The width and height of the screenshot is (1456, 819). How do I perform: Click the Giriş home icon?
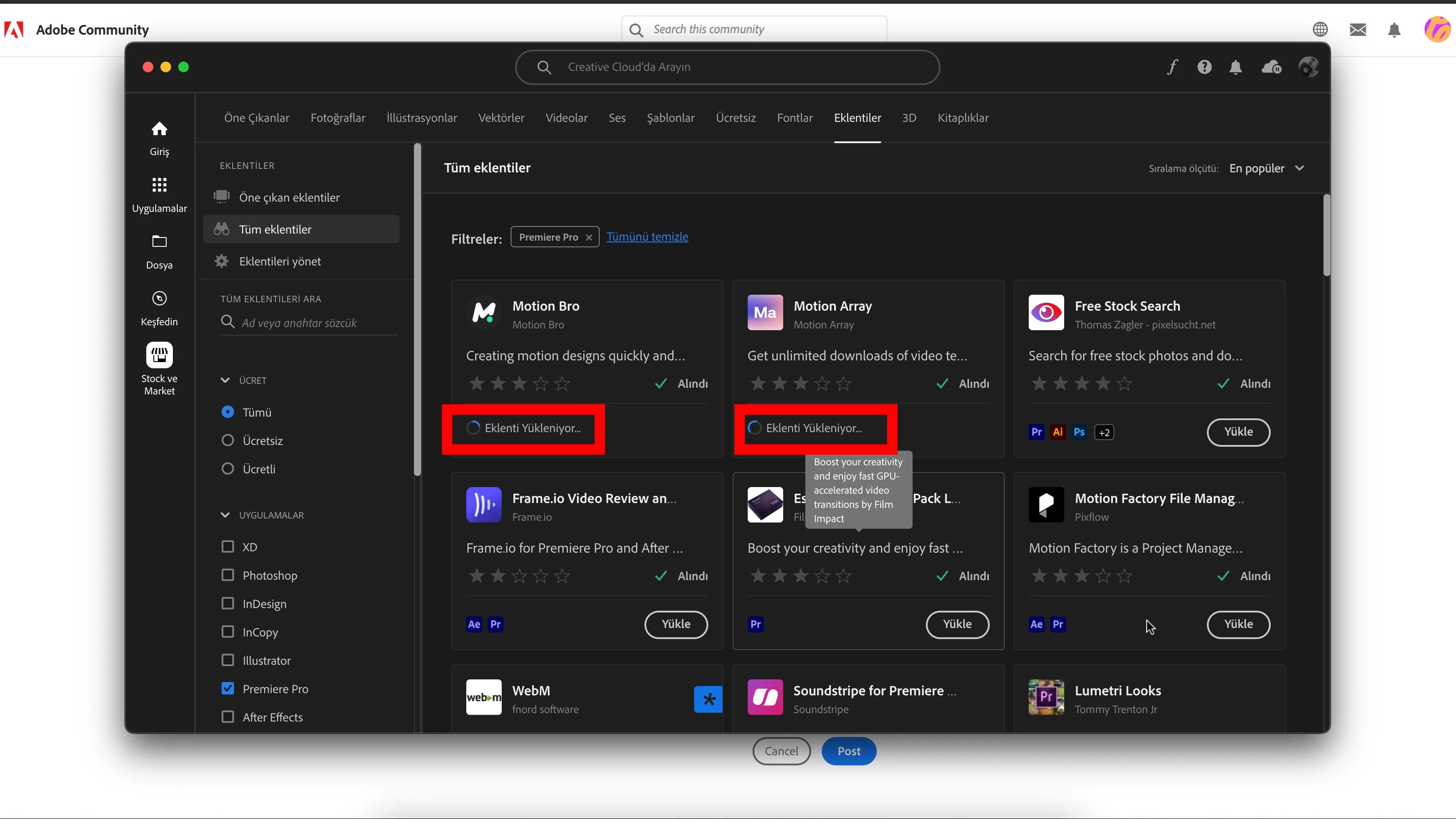click(x=159, y=129)
